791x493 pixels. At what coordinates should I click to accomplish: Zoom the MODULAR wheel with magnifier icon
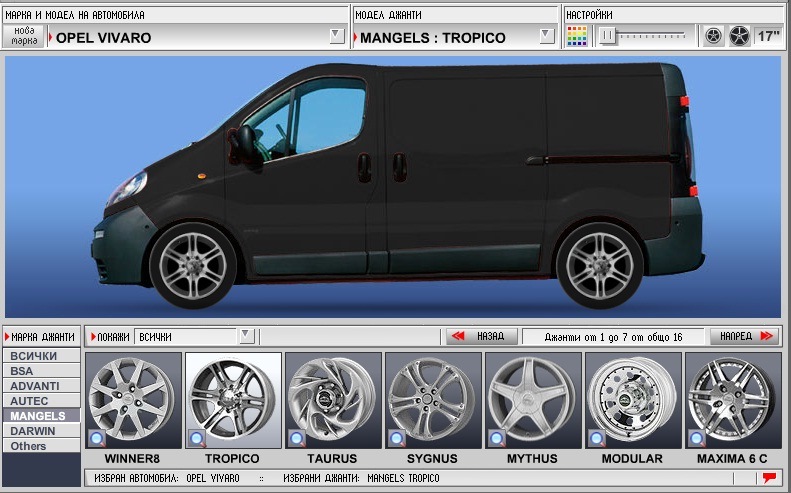(597, 439)
